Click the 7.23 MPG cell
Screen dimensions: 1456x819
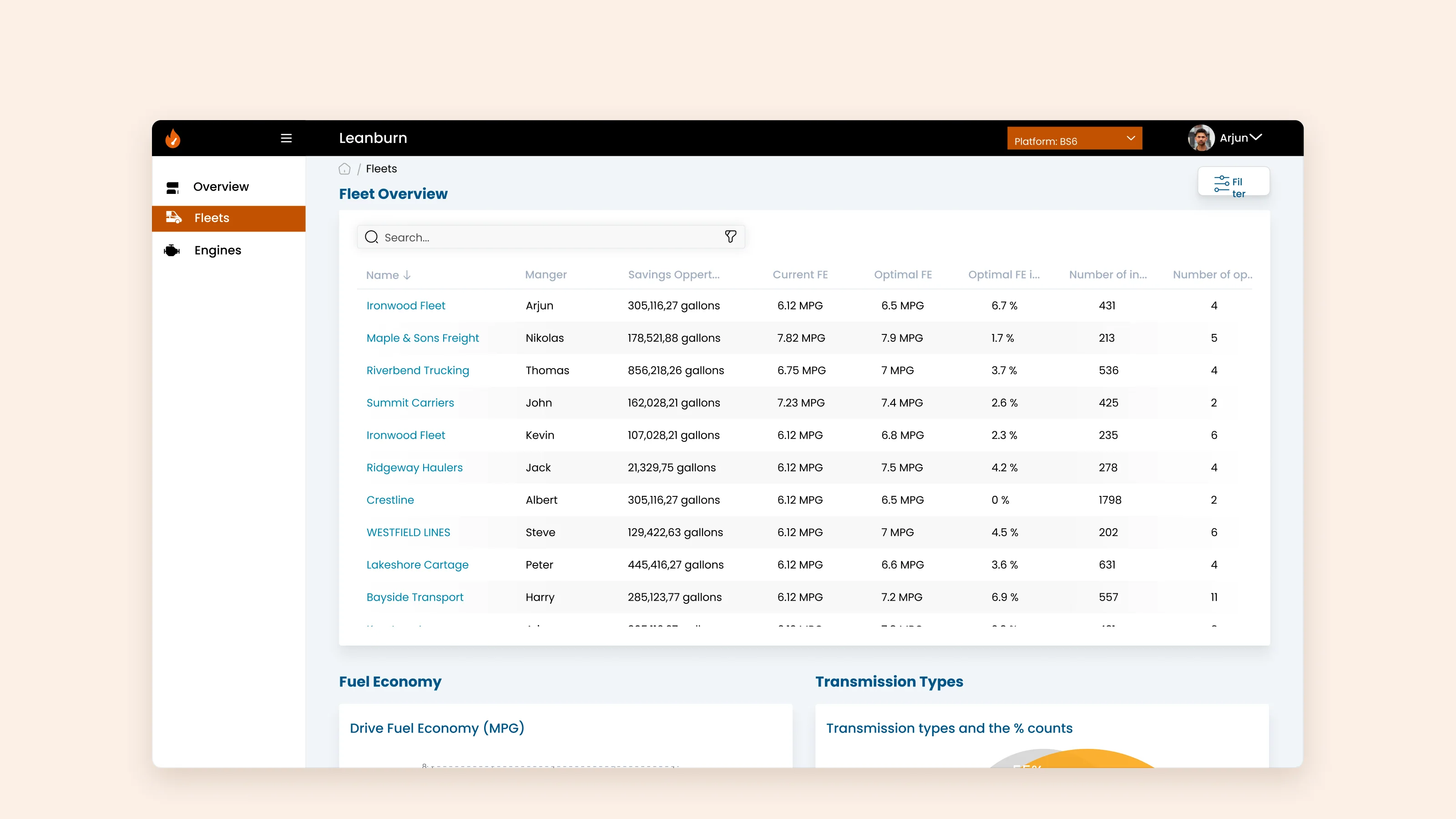point(801,403)
